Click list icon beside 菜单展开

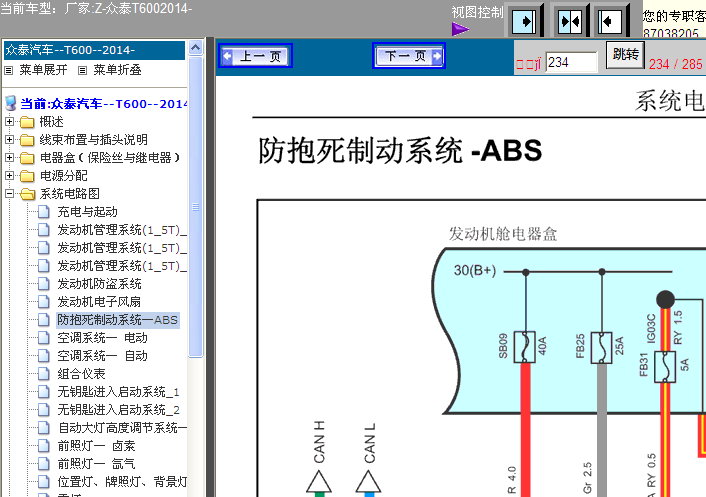(9, 70)
